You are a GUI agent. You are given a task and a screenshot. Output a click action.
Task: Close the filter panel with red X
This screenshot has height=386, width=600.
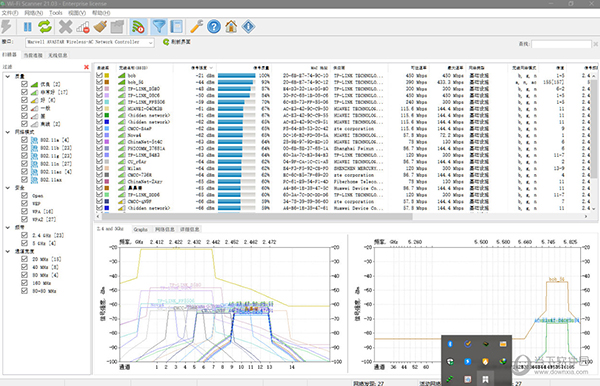click(86, 67)
